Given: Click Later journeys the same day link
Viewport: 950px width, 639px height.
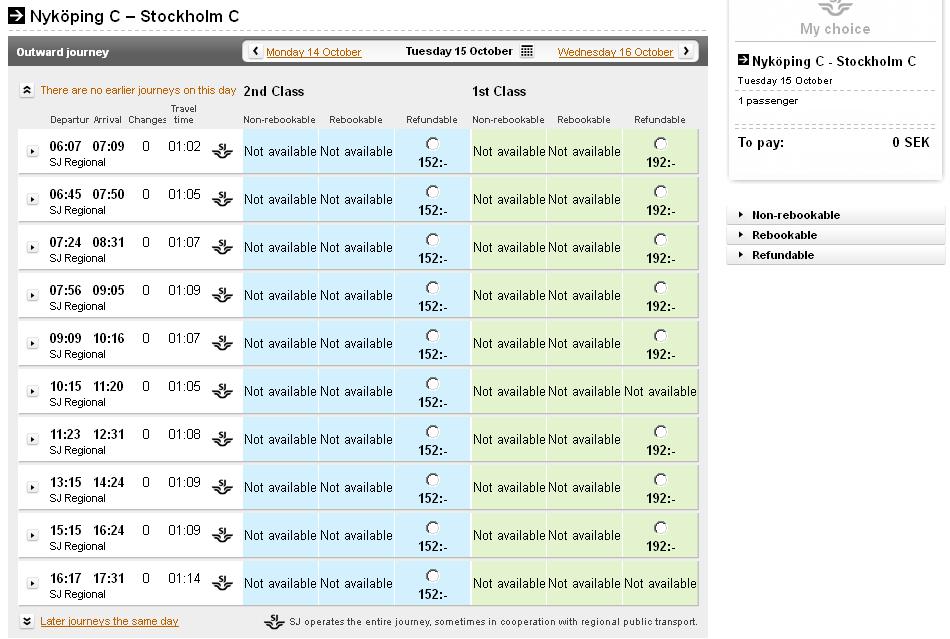Looking at the screenshot, I should click(109, 621).
